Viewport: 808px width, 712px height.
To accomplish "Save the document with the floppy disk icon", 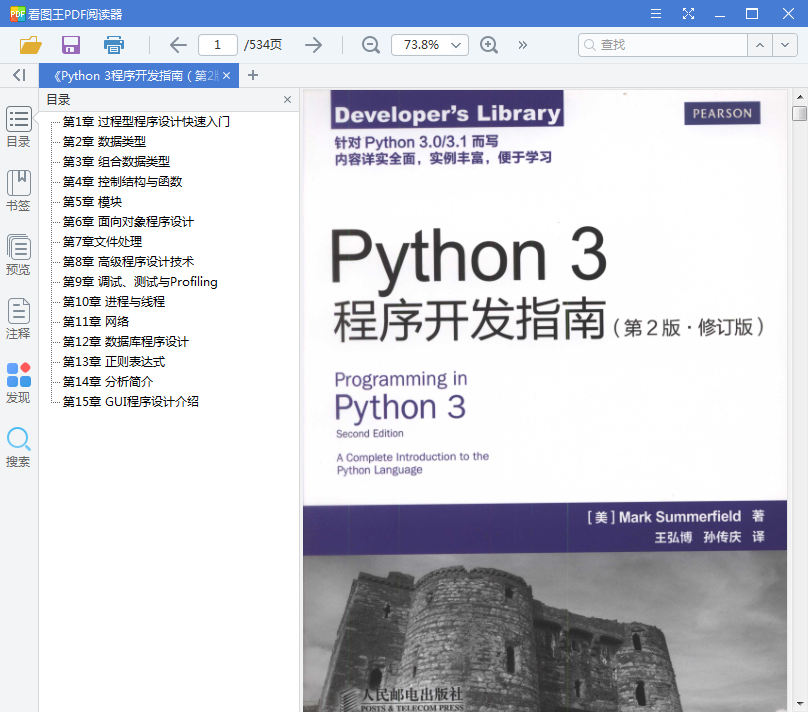I will tap(71, 45).
